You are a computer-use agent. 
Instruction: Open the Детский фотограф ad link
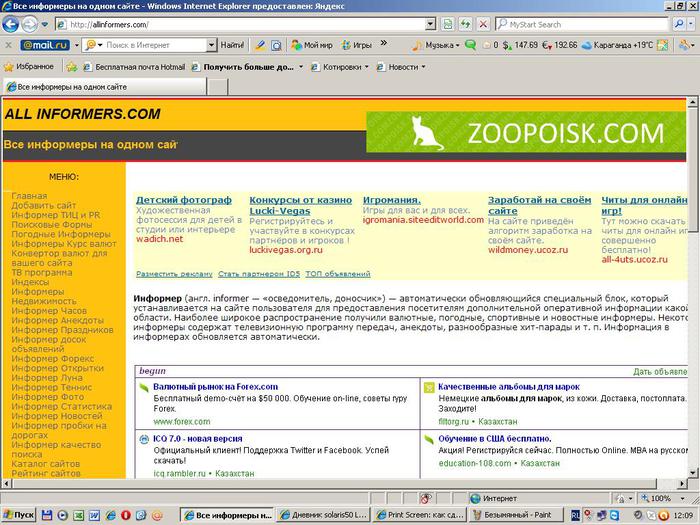[x=183, y=200]
